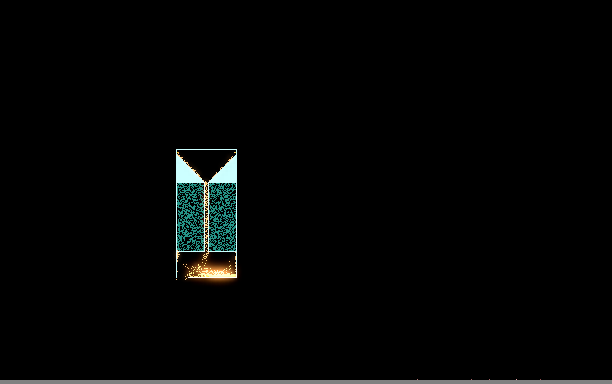612x384 pixels.
Task: Click the funnel neck where the wedges meet
Action: [x=206, y=181]
